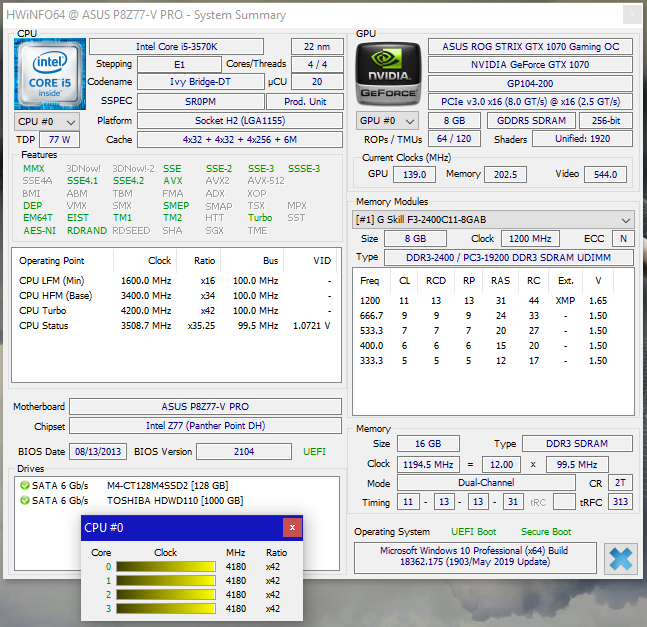Image resolution: width=647 pixels, height=627 pixels.
Task: Click the SSE4.2 feature label
Action: click(128, 181)
